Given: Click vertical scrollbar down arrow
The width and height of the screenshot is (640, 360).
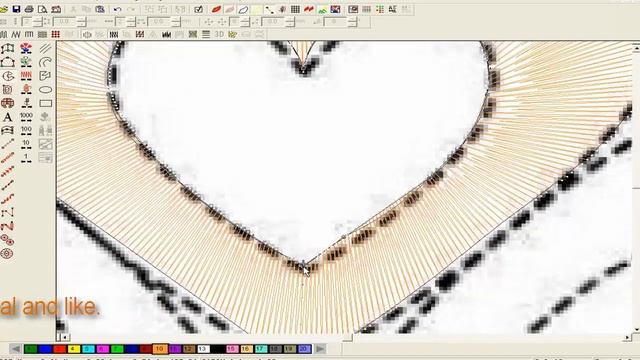Looking at the screenshot, I should [x=636, y=330].
